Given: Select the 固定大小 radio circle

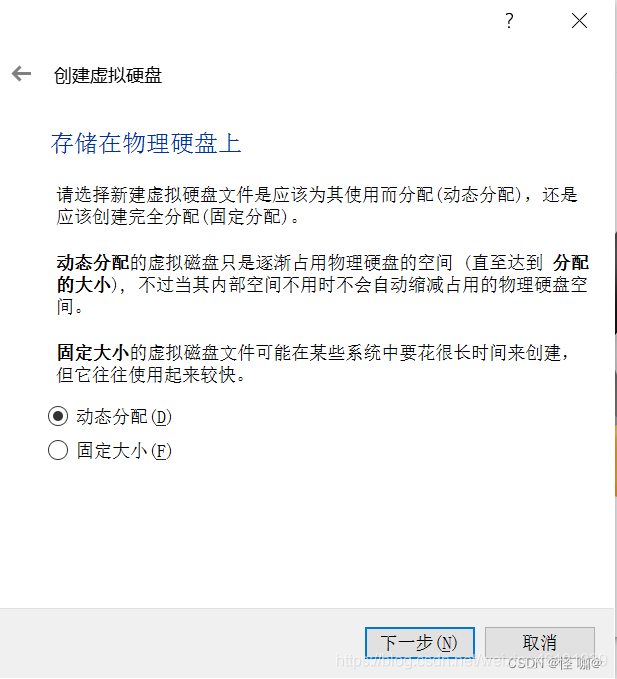Looking at the screenshot, I should pyautogui.click(x=58, y=450).
